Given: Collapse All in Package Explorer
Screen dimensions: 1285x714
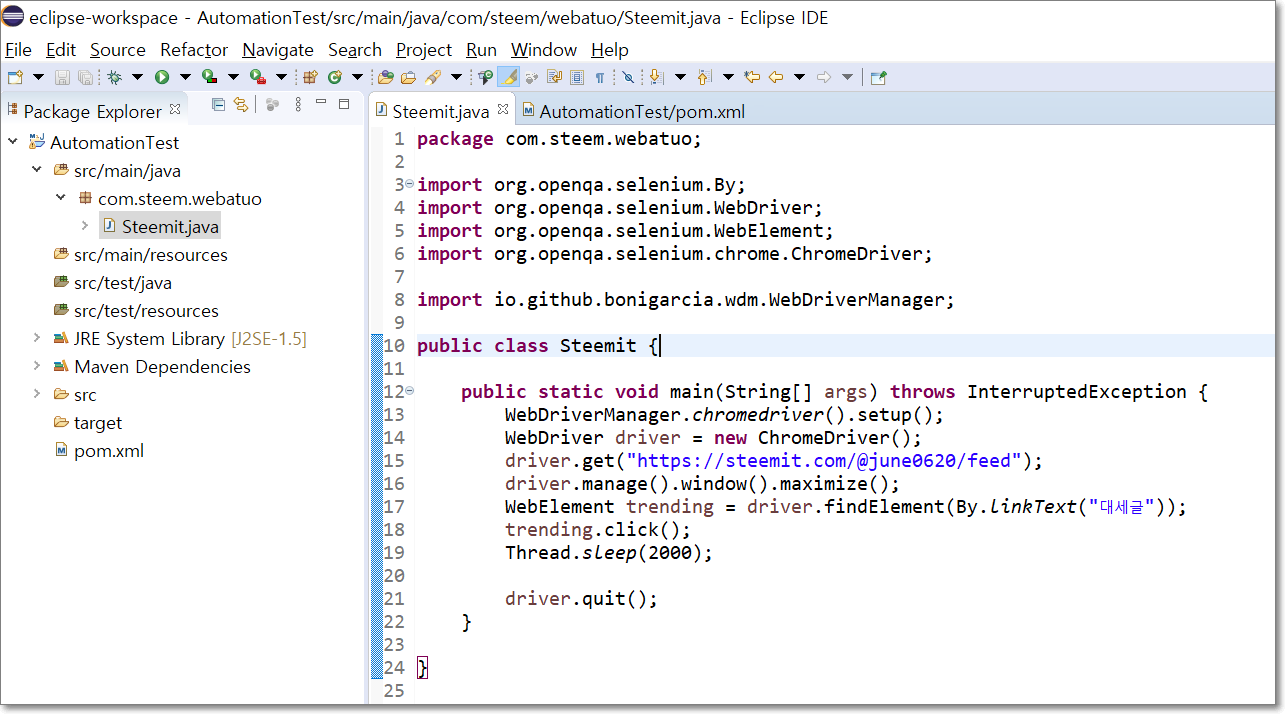Looking at the screenshot, I should 219,104.
